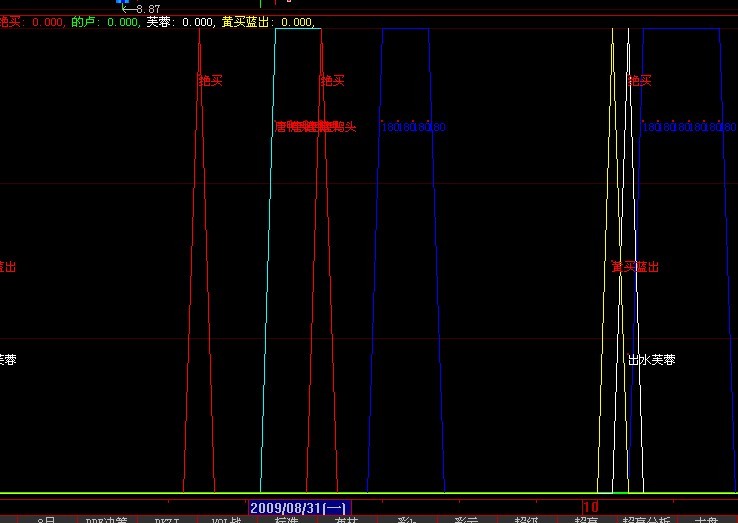Select the white 芙蓉 indicator legend

tap(180, 21)
